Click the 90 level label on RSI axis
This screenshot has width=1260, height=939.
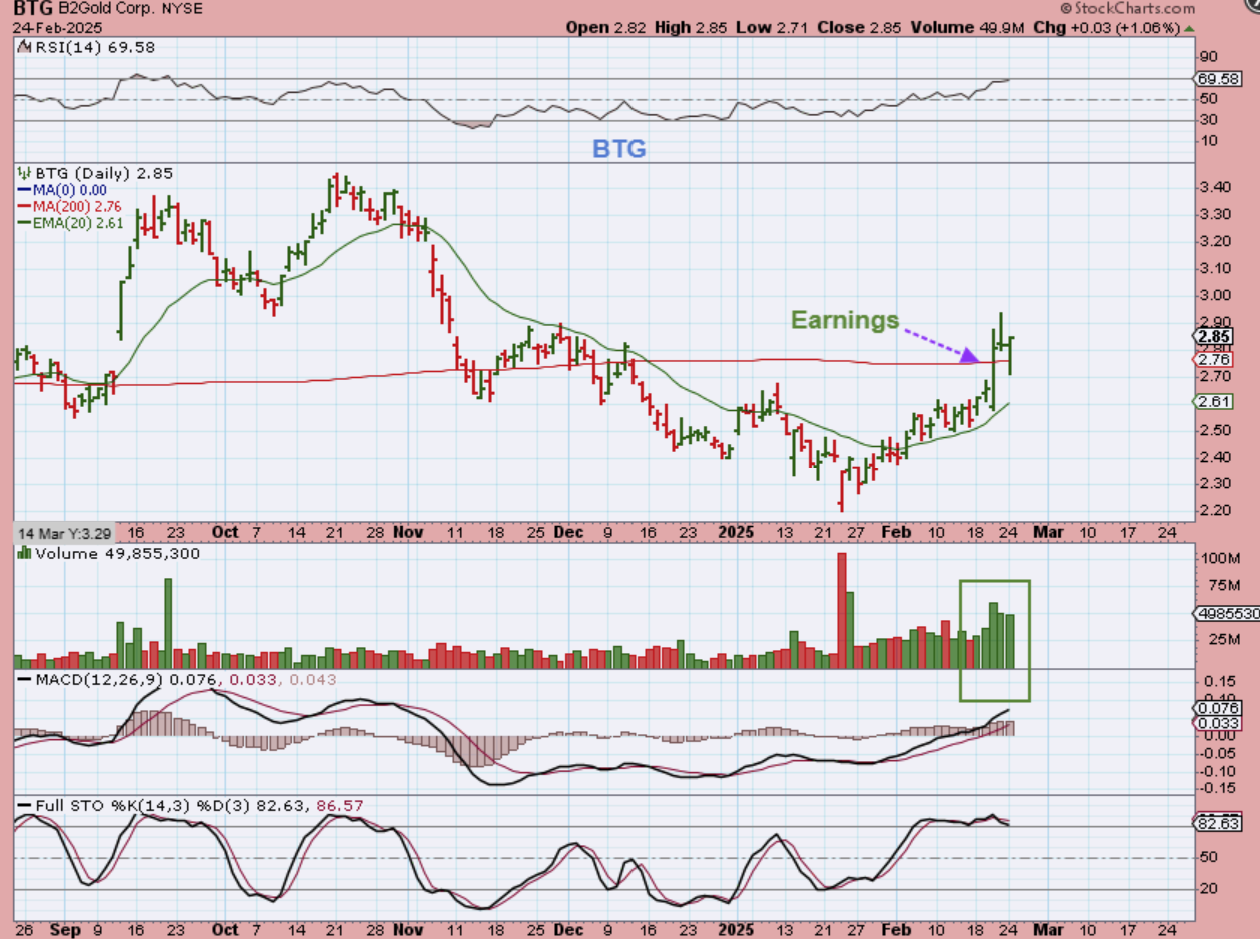pyautogui.click(x=1209, y=56)
